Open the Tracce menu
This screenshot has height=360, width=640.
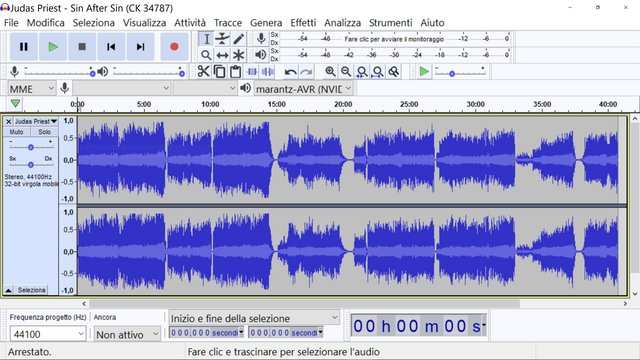click(x=228, y=23)
